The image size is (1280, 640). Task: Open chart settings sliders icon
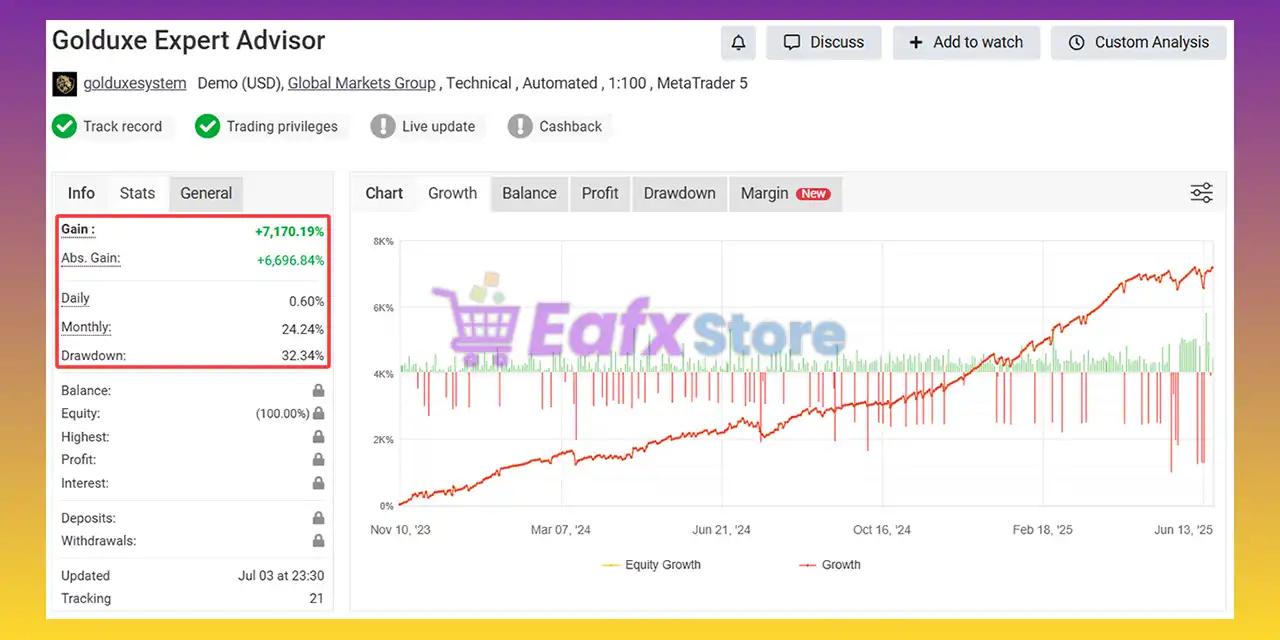coord(1201,194)
